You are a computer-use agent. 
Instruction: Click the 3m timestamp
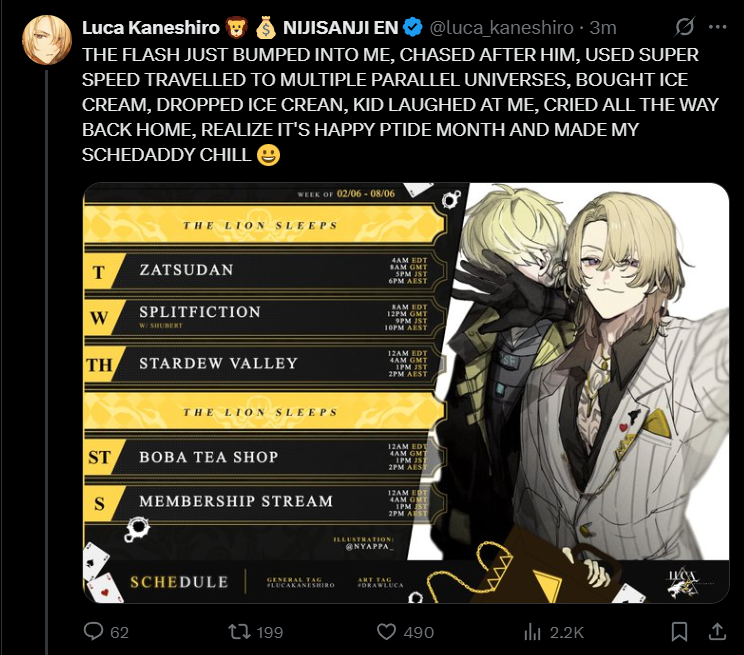(x=603, y=28)
